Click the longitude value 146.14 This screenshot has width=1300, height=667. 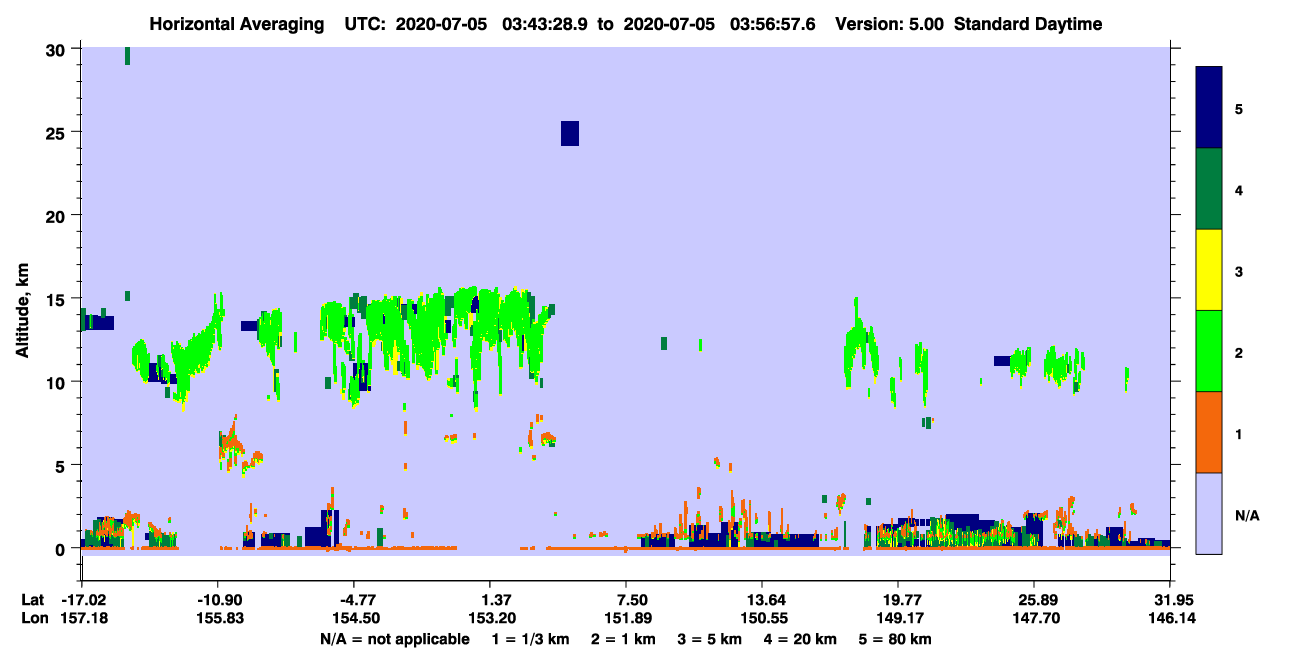1170,618
